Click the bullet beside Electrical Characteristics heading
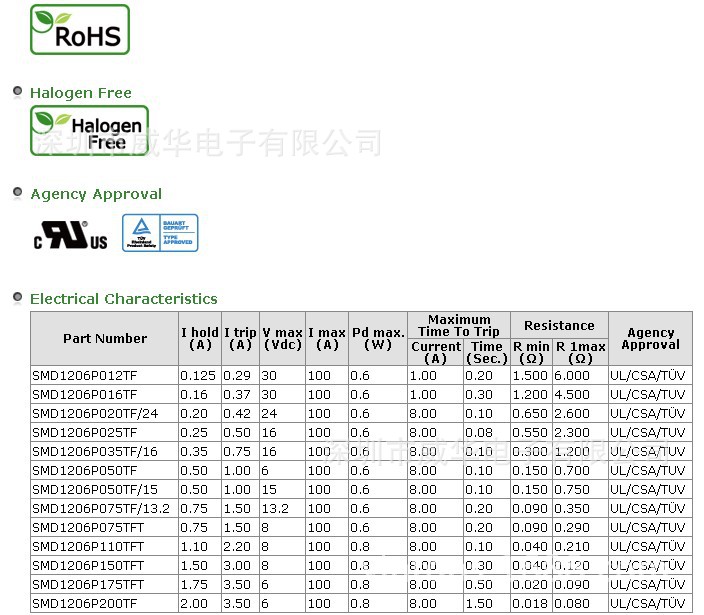This screenshot has height=615, width=704. point(17,297)
